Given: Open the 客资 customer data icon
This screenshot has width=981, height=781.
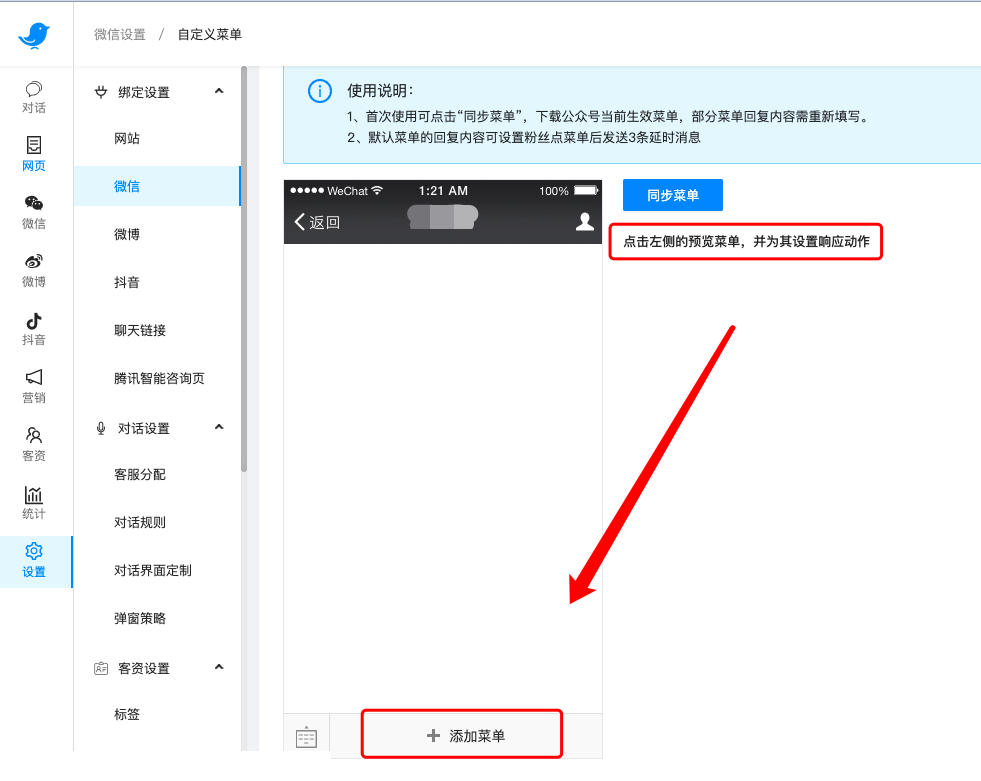Looking at the screenshot, I should pyautogui.click(x=34, y=445).
